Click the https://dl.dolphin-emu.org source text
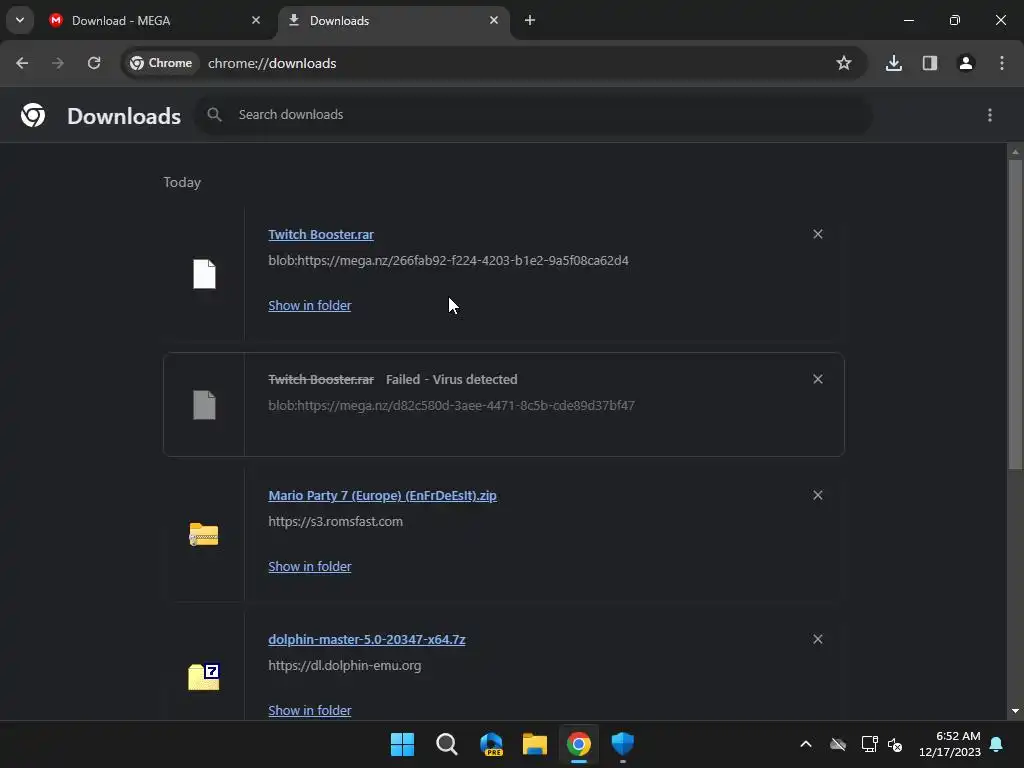 click(x=344, y=665)
